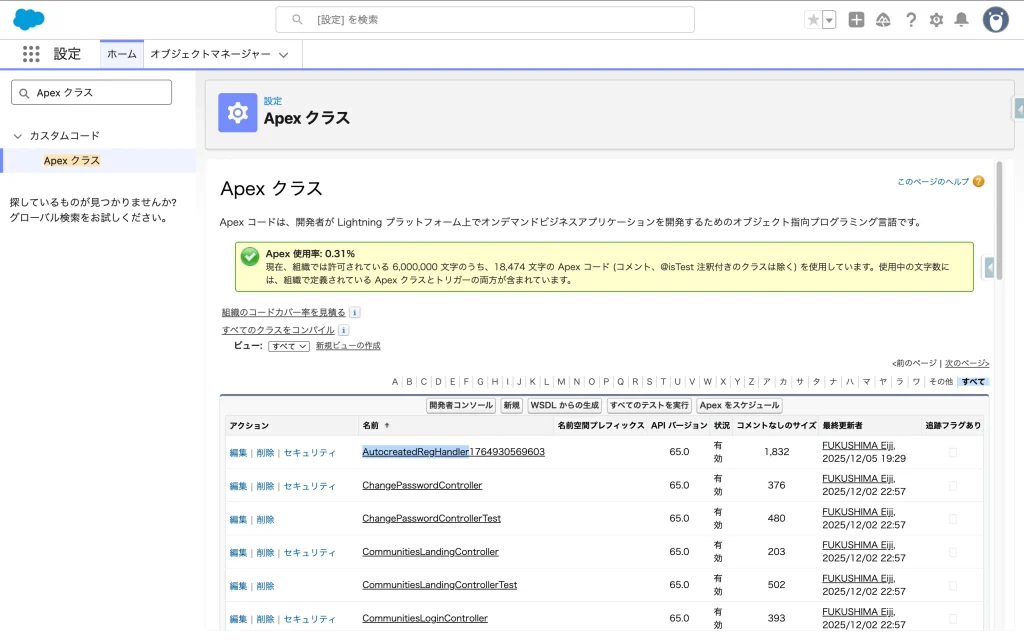Switch to the ホーム tab
Viewport: 1024px width, 640px height.
(x=121, y=54)
